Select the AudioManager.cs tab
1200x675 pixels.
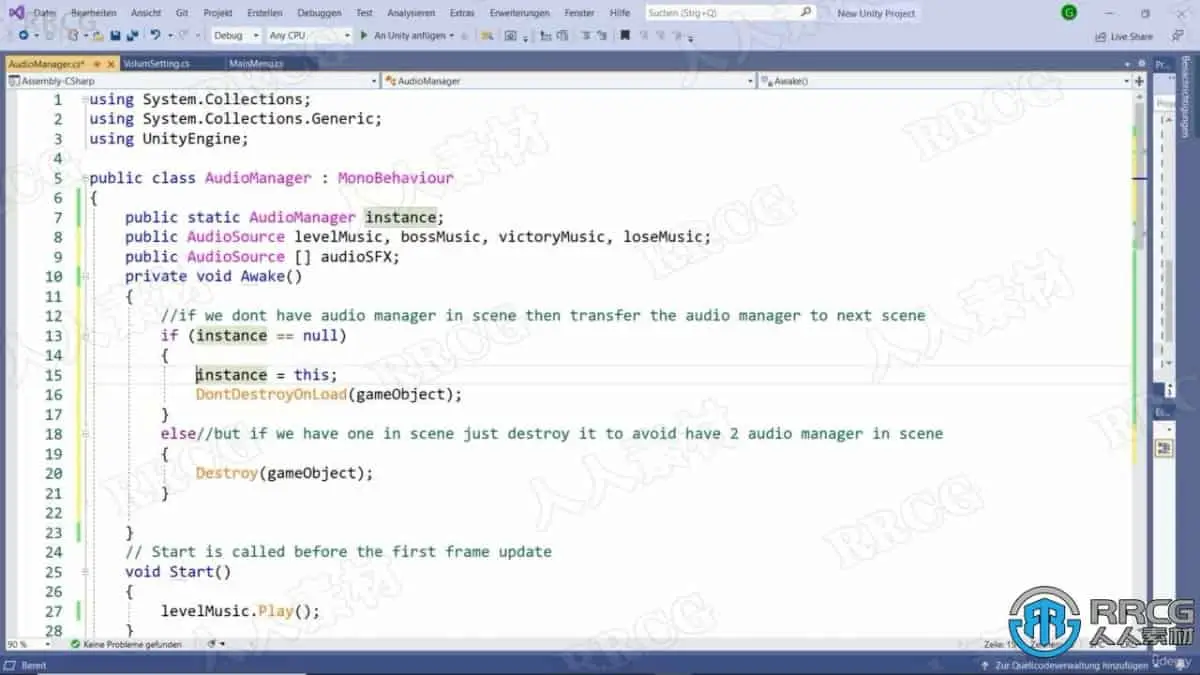pyautogui.click(x=46, y=63)
